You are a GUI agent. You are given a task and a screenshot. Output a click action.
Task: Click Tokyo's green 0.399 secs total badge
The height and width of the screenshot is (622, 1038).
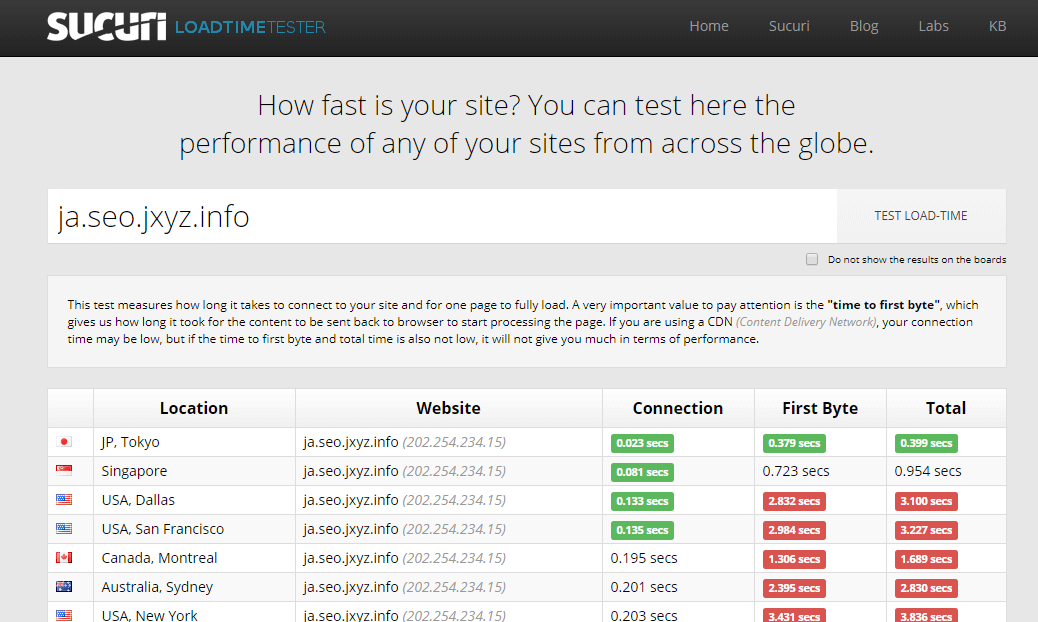coord(926,443)
